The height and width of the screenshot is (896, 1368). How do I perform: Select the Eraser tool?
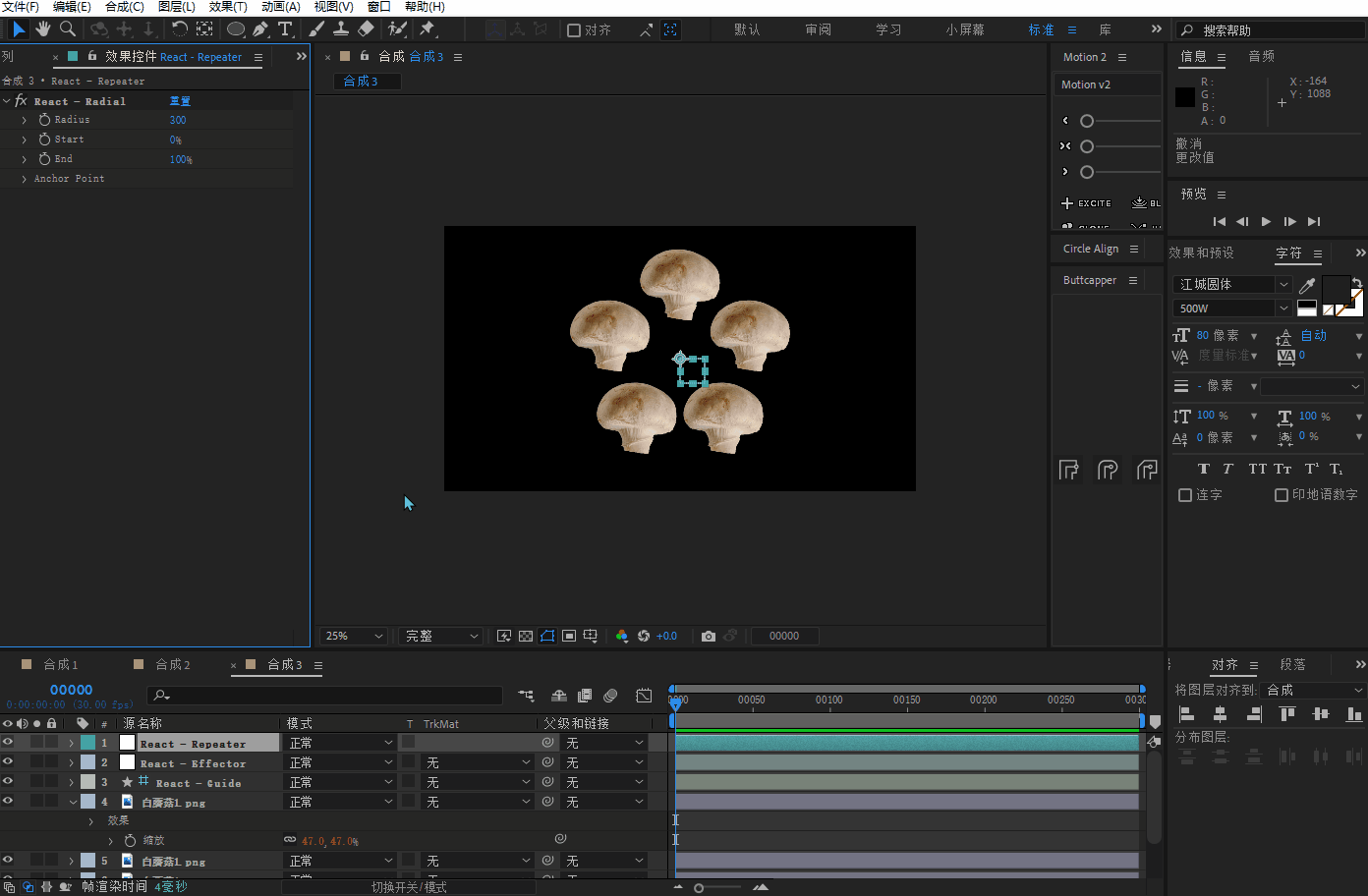pos(366,29)
